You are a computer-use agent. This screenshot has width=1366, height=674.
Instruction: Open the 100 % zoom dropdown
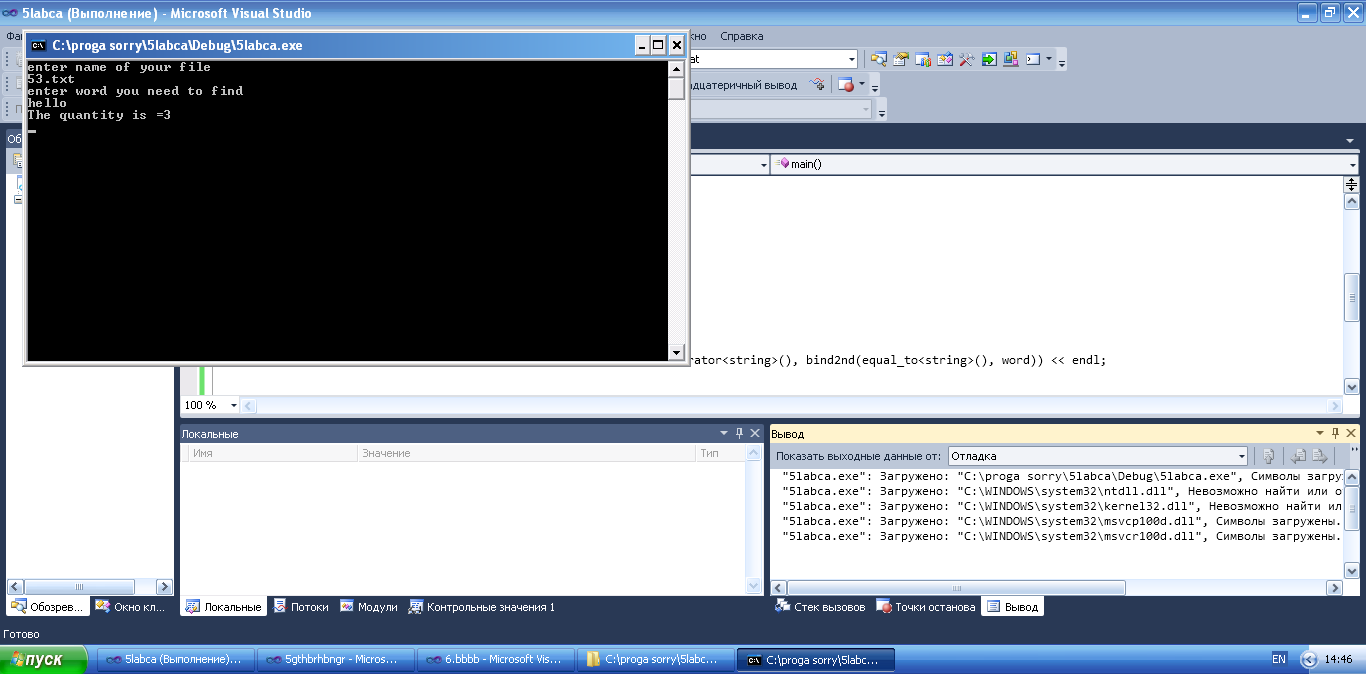click(x=234, y=405)
